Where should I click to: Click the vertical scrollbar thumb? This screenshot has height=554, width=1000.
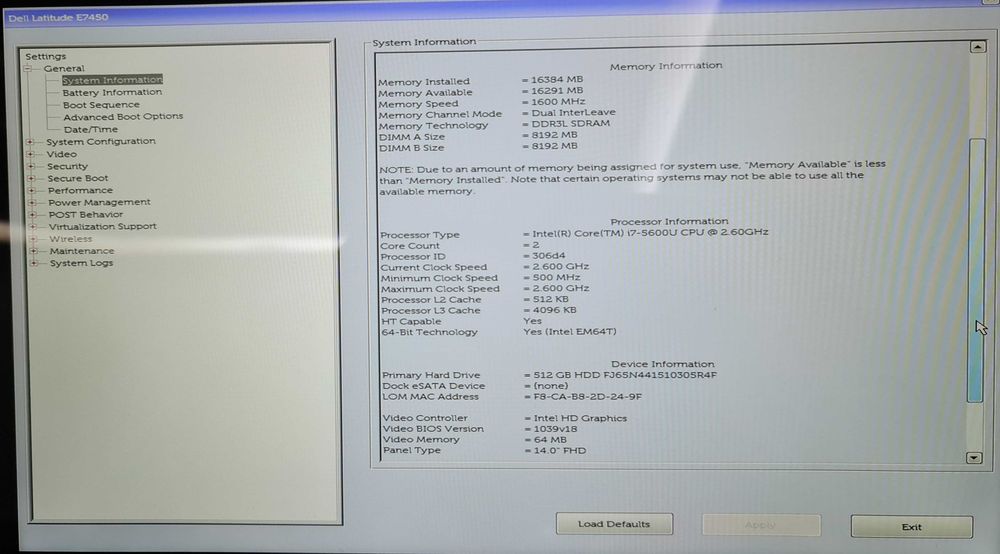976,270
